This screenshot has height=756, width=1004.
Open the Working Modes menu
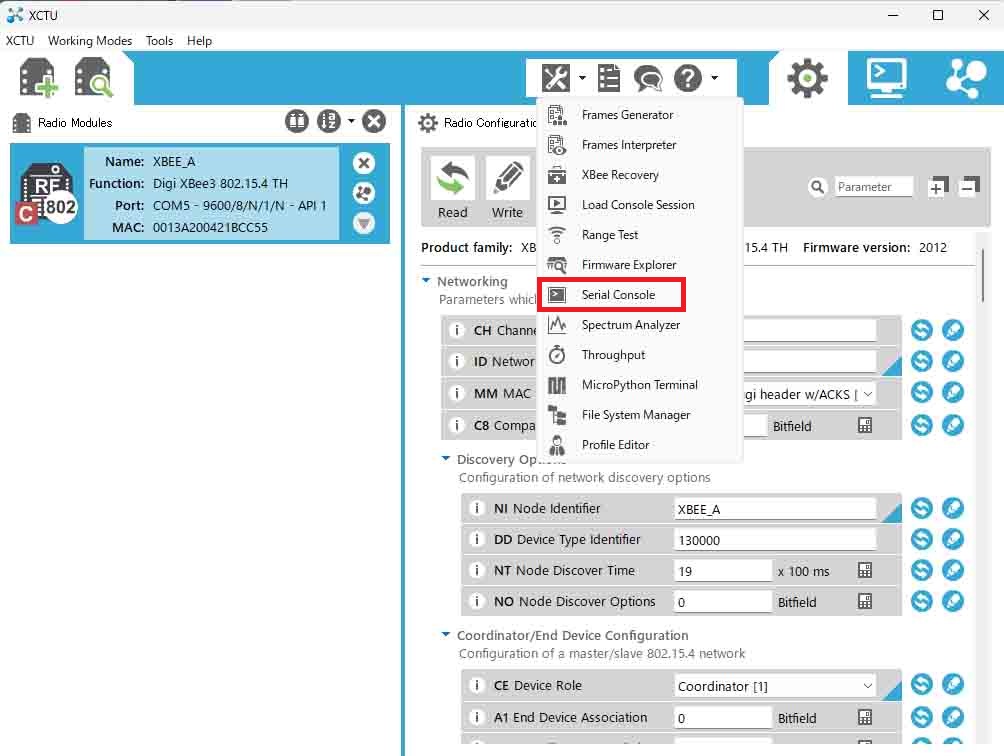pos(90,41)
